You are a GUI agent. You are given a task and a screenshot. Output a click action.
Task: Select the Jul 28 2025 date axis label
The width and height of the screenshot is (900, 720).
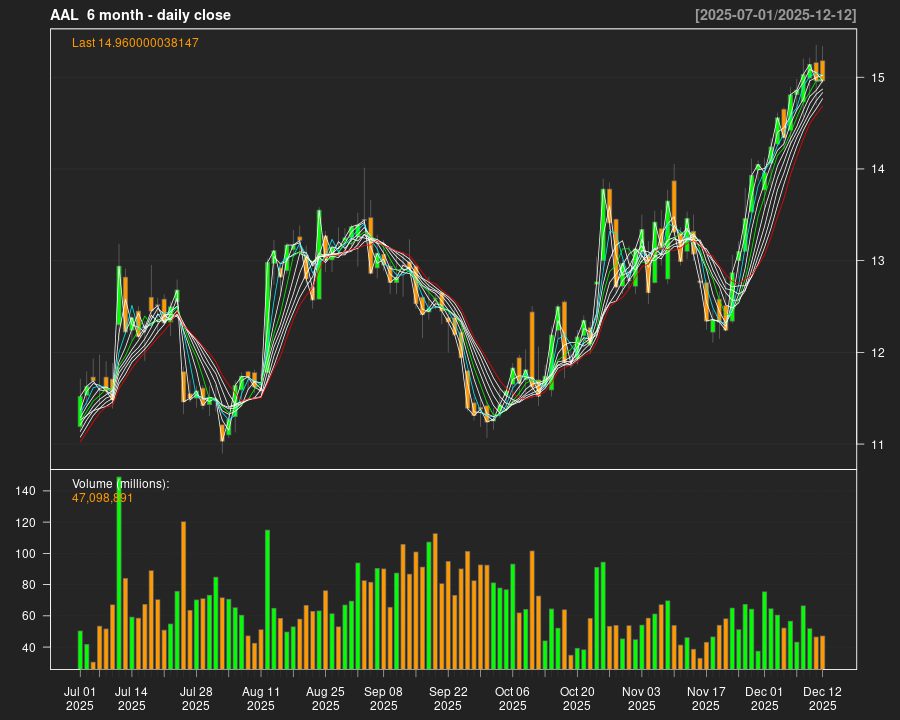pos(196,698)
